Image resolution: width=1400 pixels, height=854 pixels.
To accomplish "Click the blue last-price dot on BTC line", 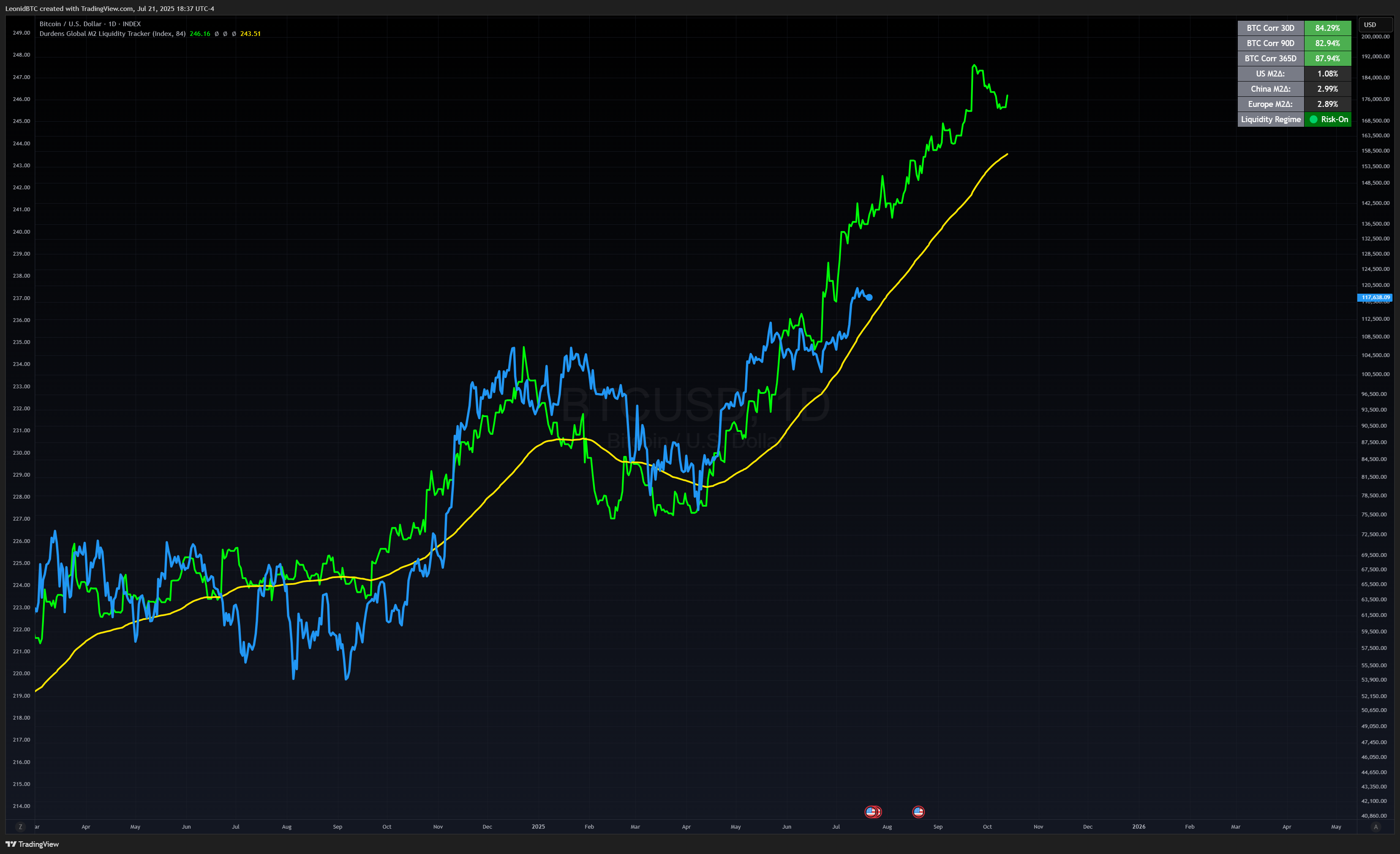I will tap(869, 297).
